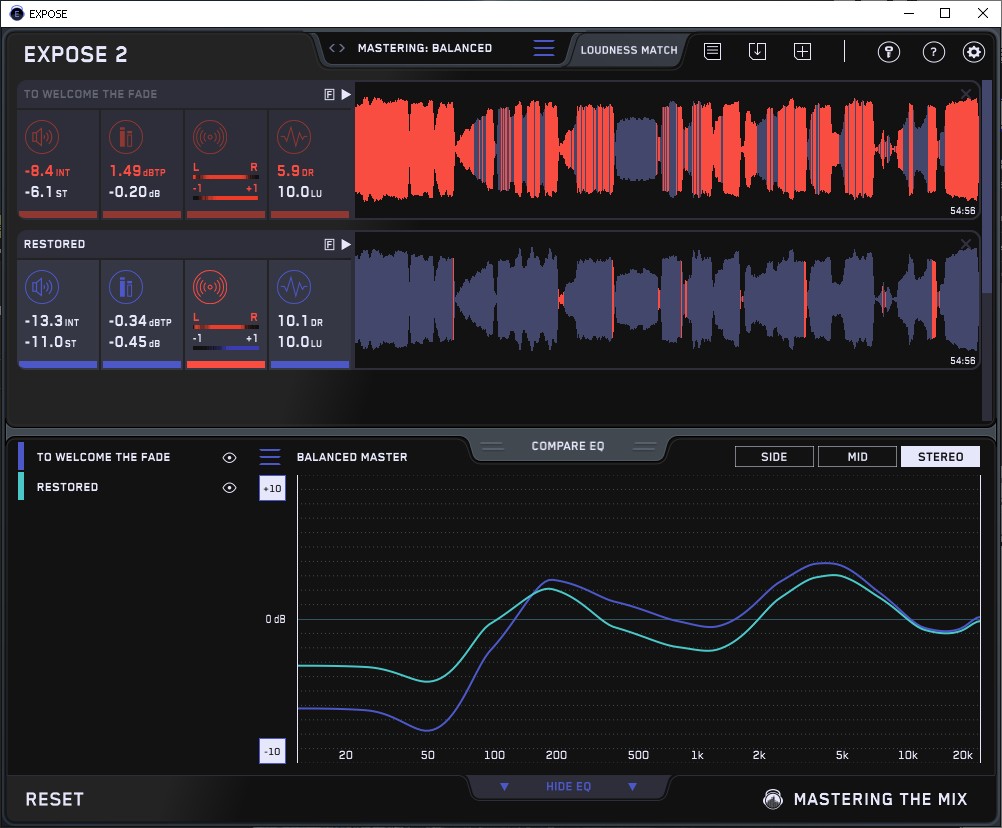Select the STEREO EQ view tab
Viewport: 1002px width, 828px height.
pyautogui.click(x=940, y=457)
